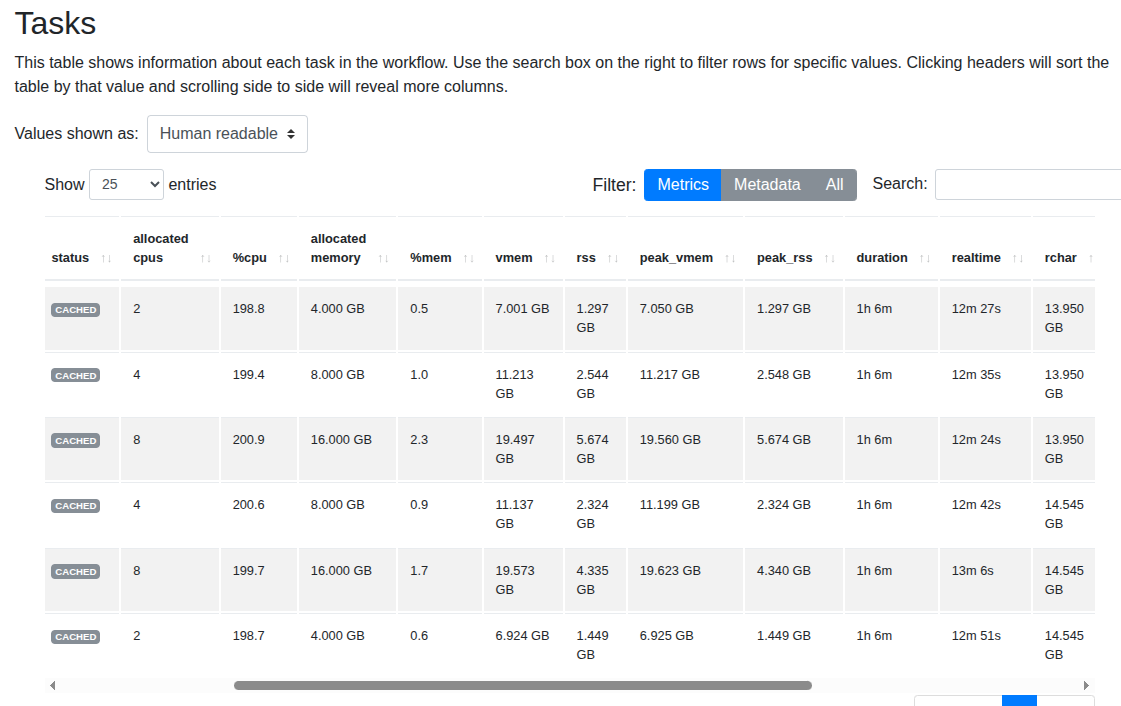
Task: Click the %cpu column sort arrows
Action: [284, 258]
